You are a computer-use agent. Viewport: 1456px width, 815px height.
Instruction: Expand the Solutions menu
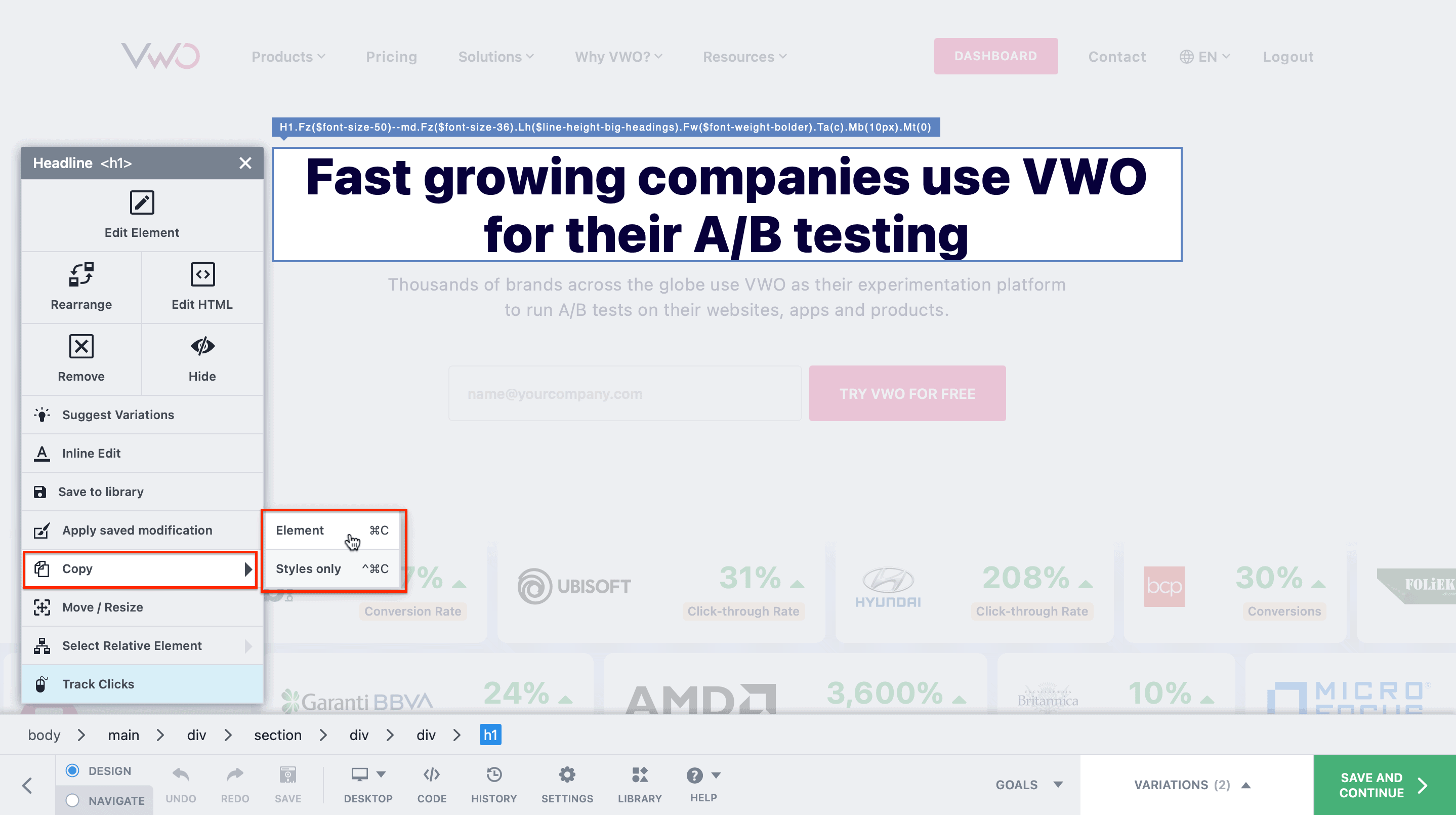495,57
